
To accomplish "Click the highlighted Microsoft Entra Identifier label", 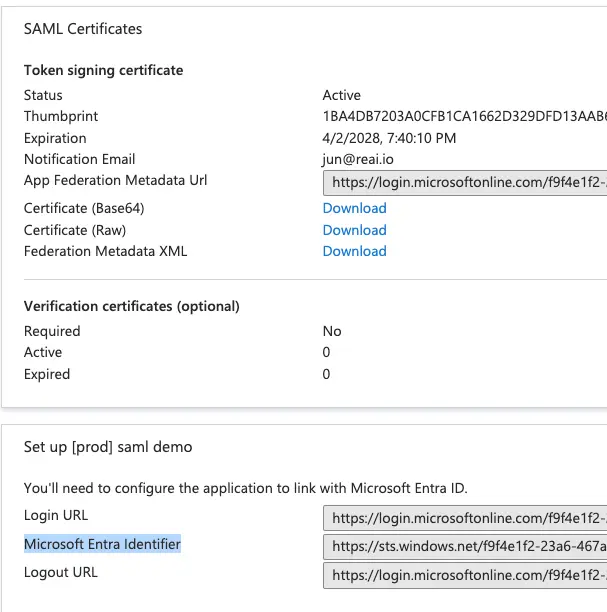I will (102, 544).
